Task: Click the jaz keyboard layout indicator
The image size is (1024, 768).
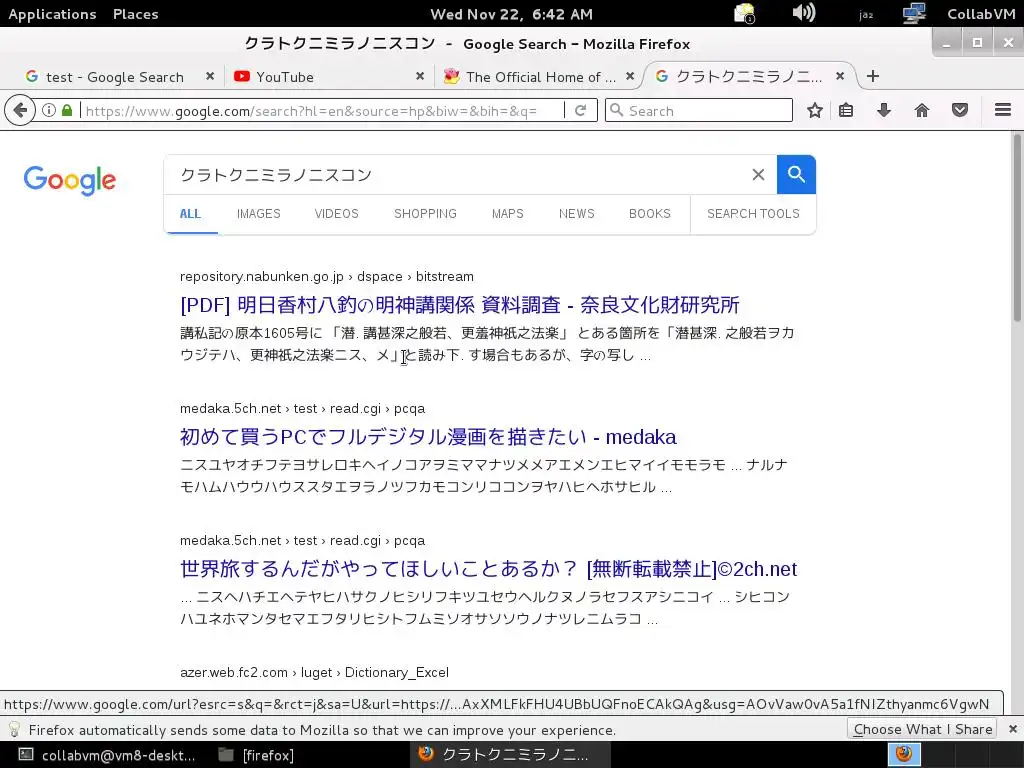Action: tap(866, 14)
